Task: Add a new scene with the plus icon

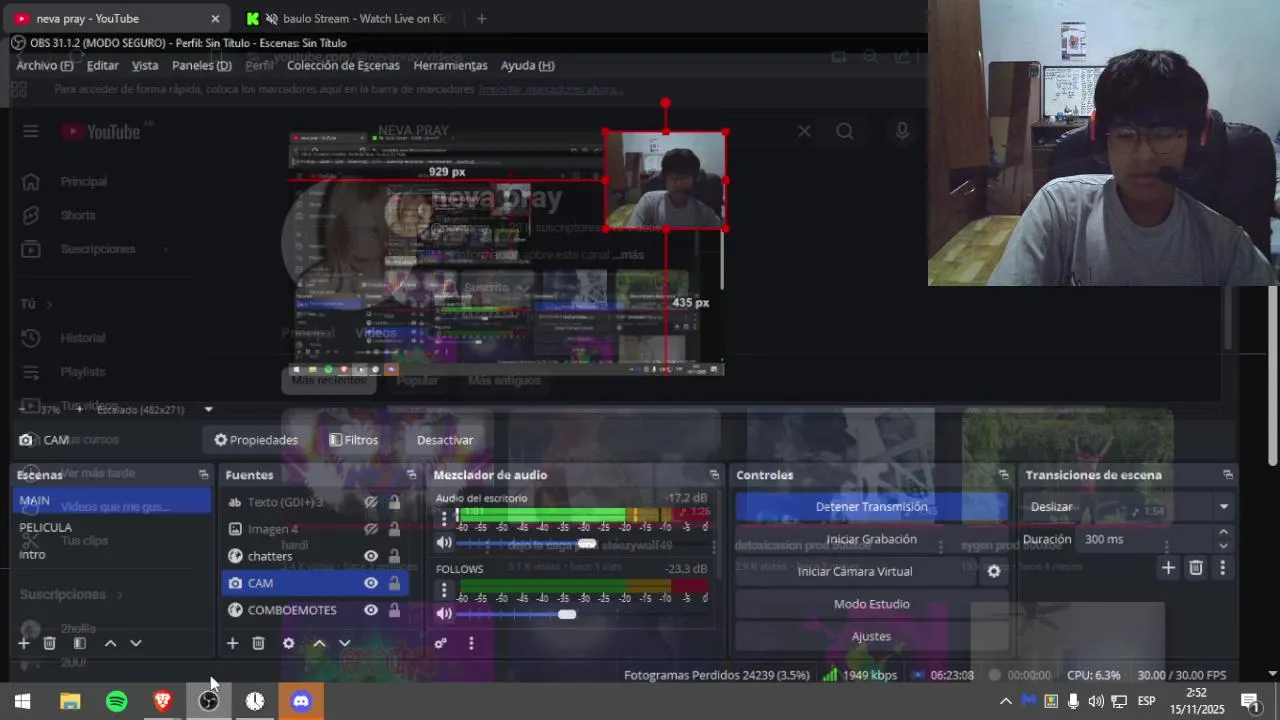Action: pyautogui.click(x=24, y=643)
